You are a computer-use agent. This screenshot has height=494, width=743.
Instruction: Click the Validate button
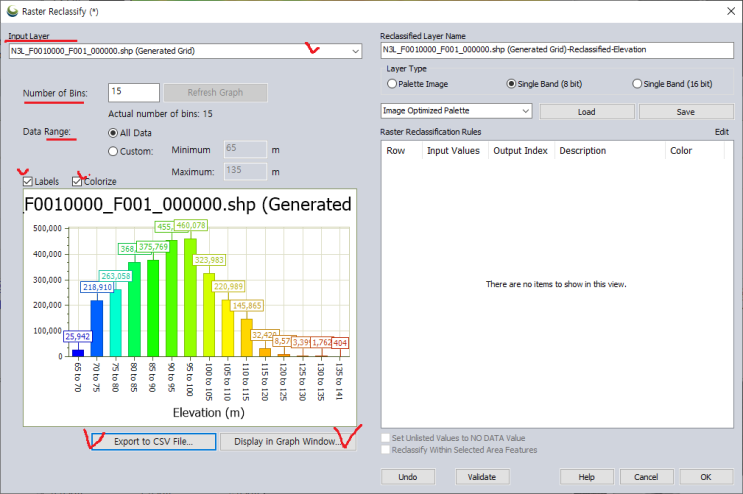coord(482,476)
